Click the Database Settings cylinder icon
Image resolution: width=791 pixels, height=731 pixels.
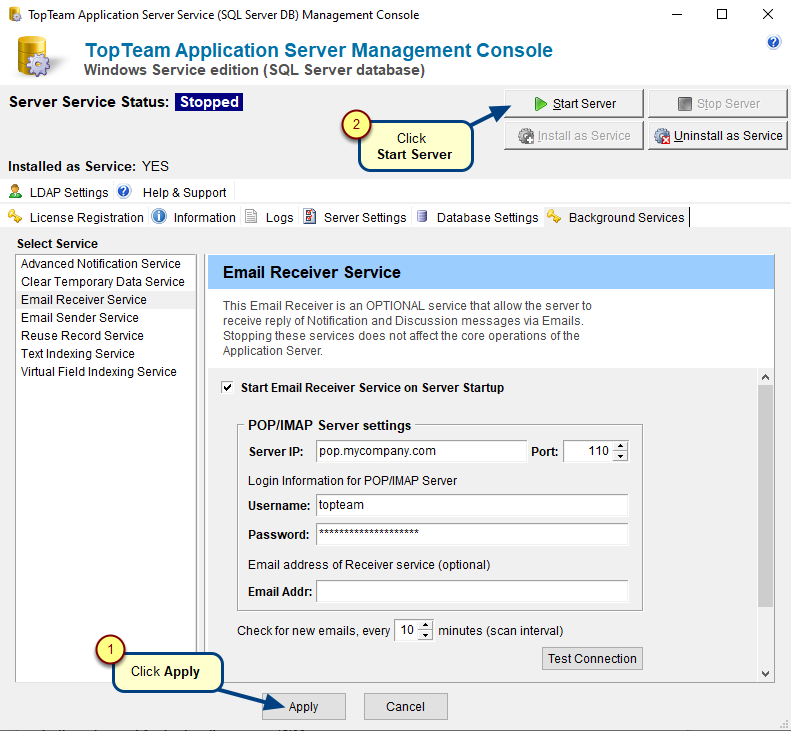[x=422, y=216]
